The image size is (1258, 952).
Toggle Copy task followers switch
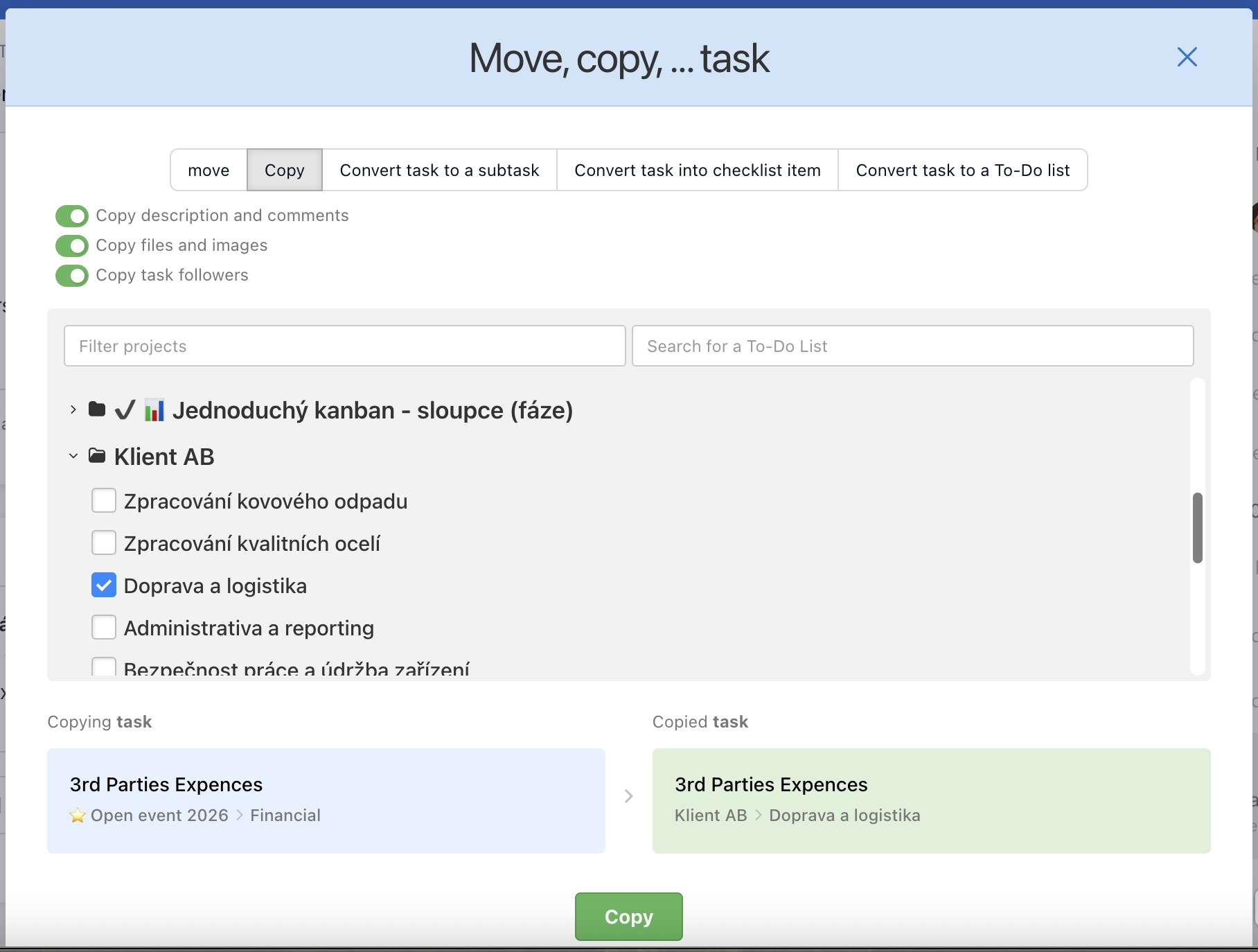click(72, 276)
